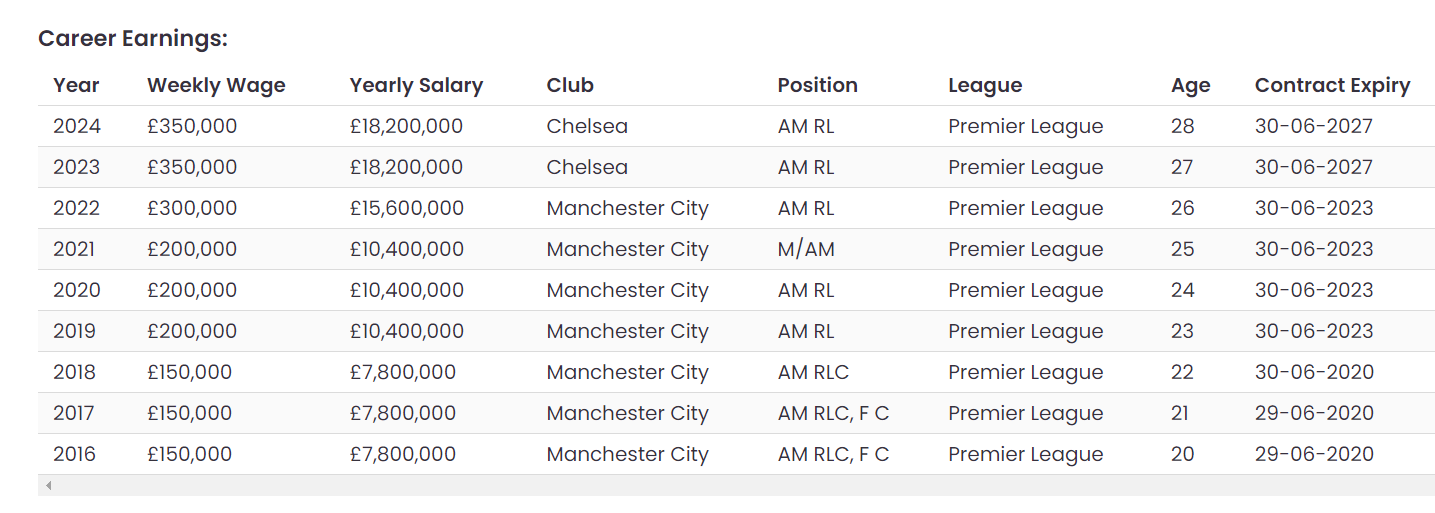
Task: Click the Club column header
Action: [x=570, y=86]
